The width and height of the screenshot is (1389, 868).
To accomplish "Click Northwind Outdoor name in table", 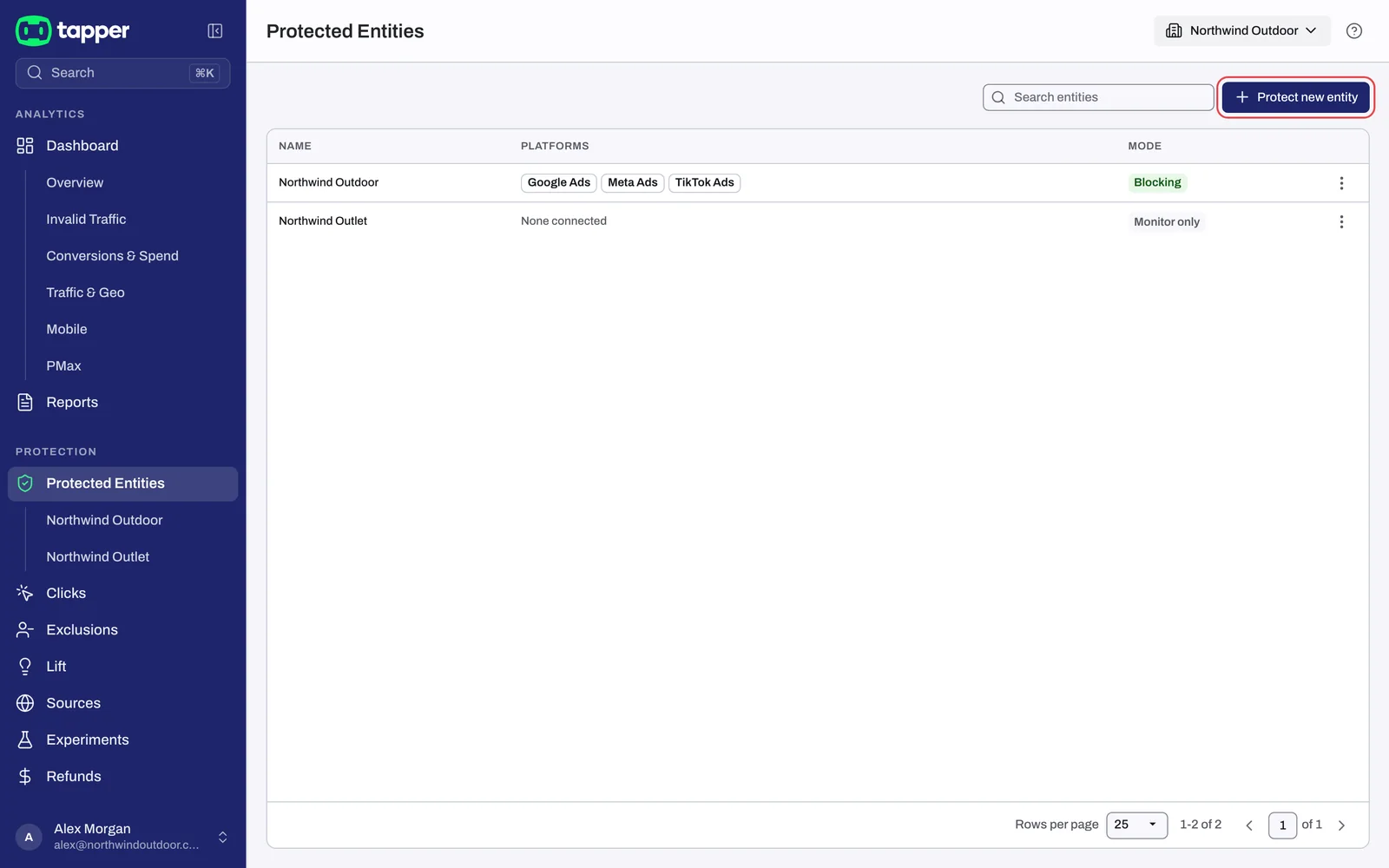I will (328, 182).
